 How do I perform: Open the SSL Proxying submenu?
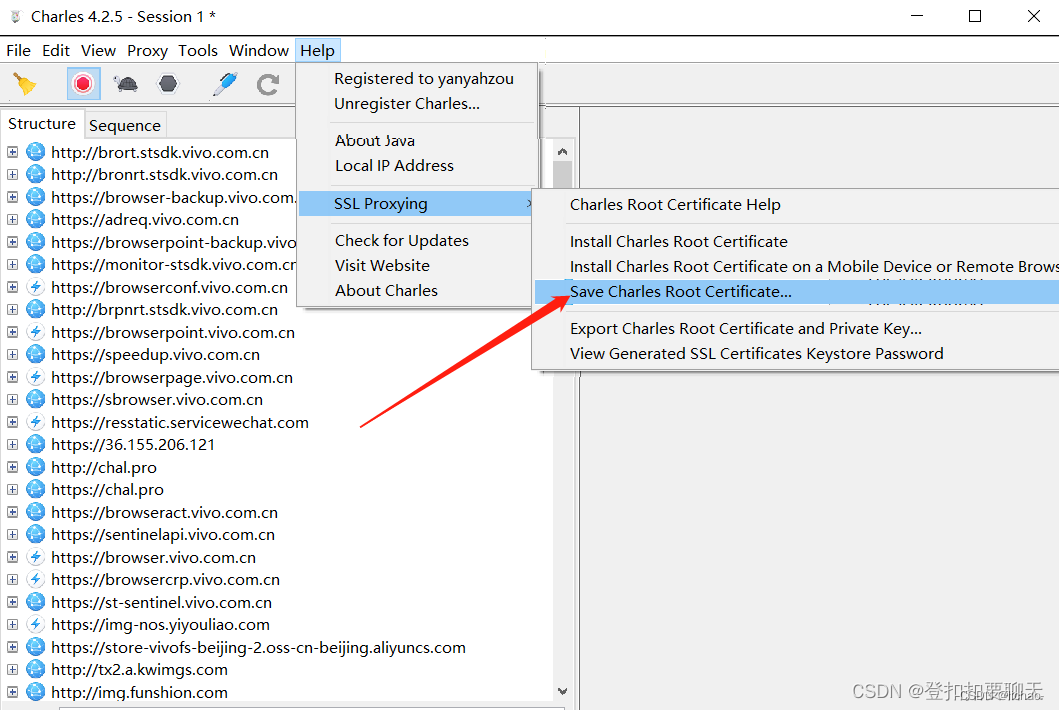click(415, 203)
